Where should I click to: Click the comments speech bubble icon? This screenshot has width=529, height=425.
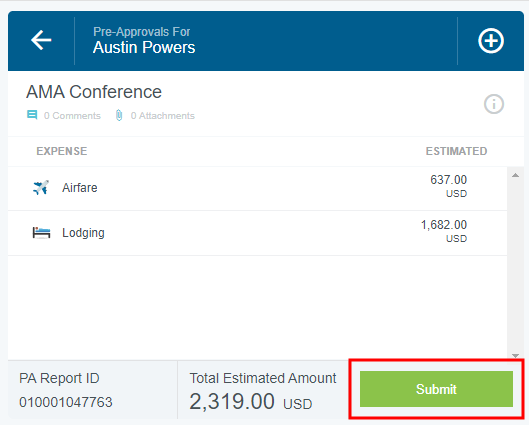[32, 115]
